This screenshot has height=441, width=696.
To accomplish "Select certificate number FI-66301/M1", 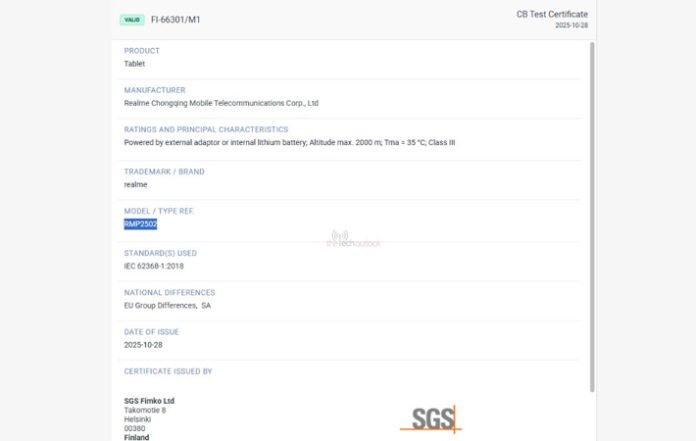I will 176,19.
